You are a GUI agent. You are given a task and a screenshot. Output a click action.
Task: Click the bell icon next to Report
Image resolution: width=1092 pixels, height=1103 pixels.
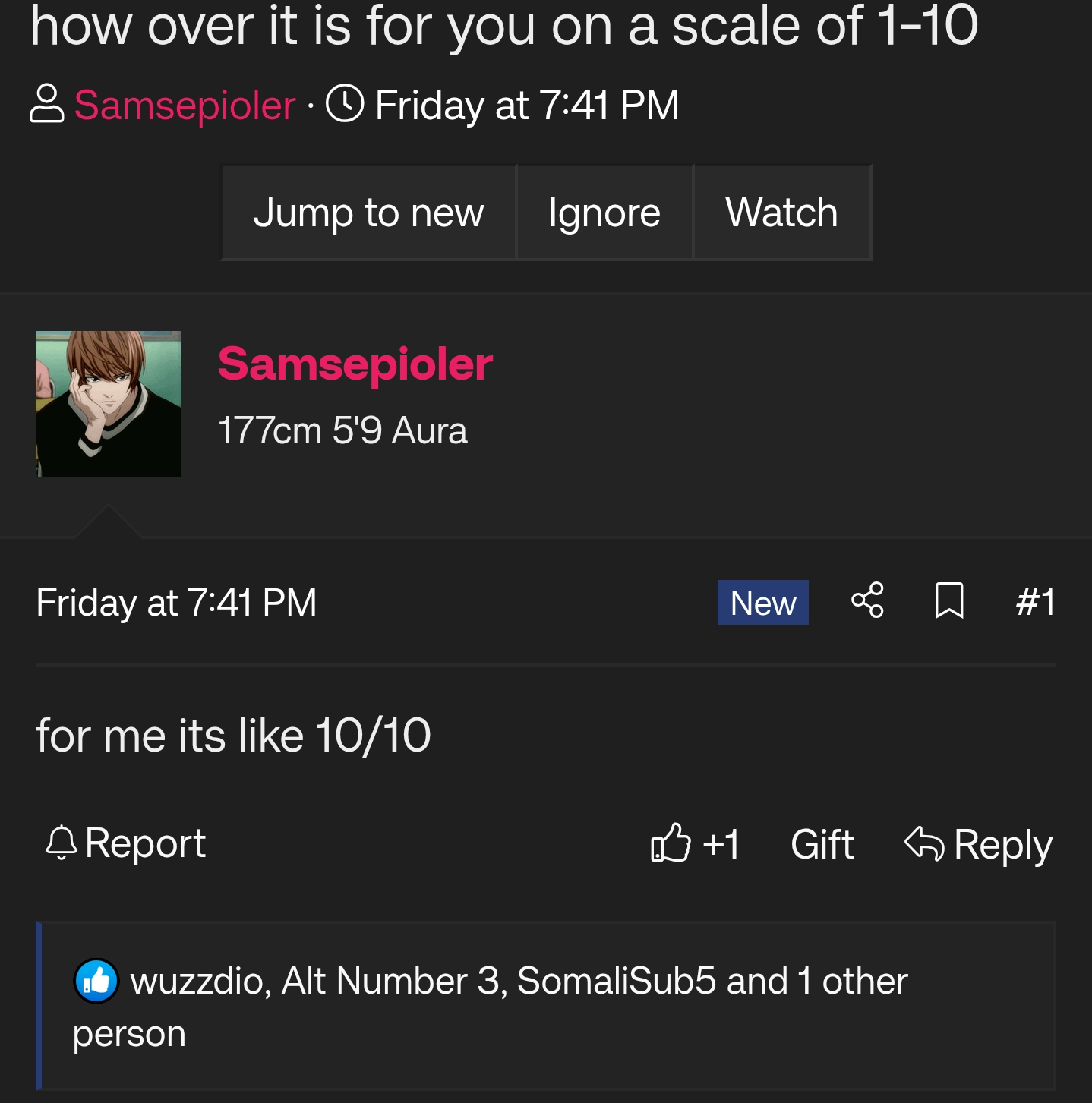(63, 843)
